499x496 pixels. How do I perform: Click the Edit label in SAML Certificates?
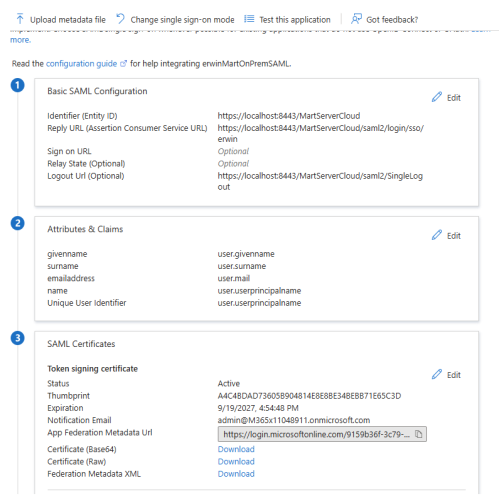point(454,375)
